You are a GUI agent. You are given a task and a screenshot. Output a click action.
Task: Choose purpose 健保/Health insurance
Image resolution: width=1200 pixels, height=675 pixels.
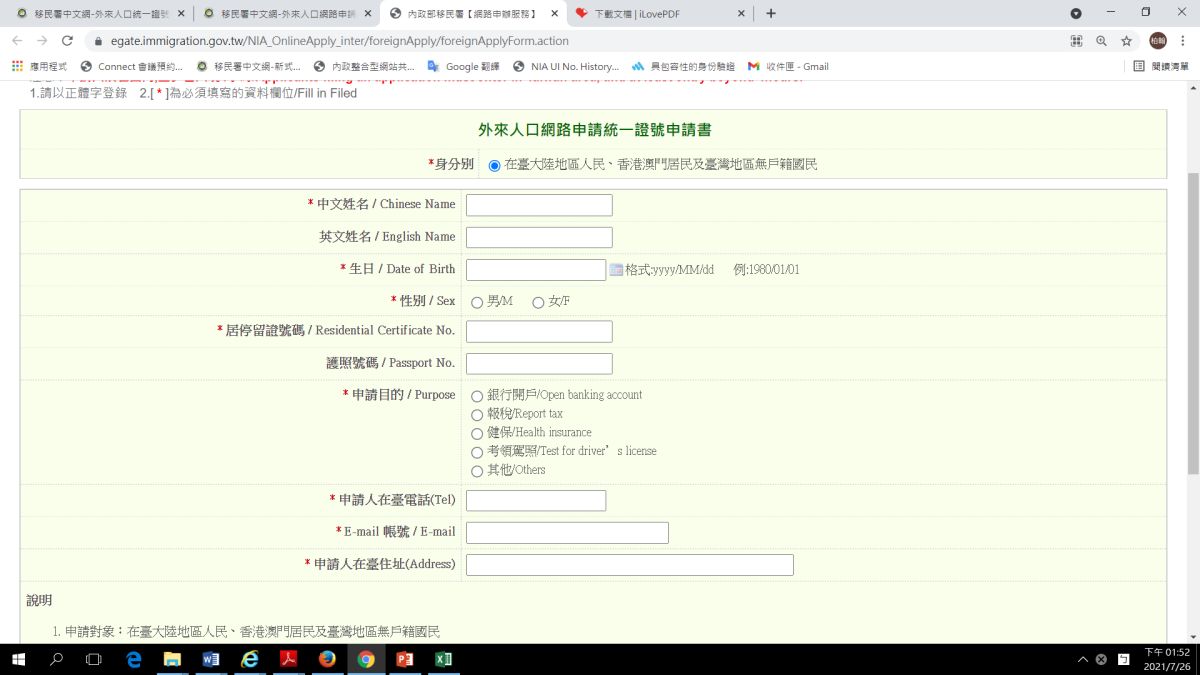(x=477, y=433)
